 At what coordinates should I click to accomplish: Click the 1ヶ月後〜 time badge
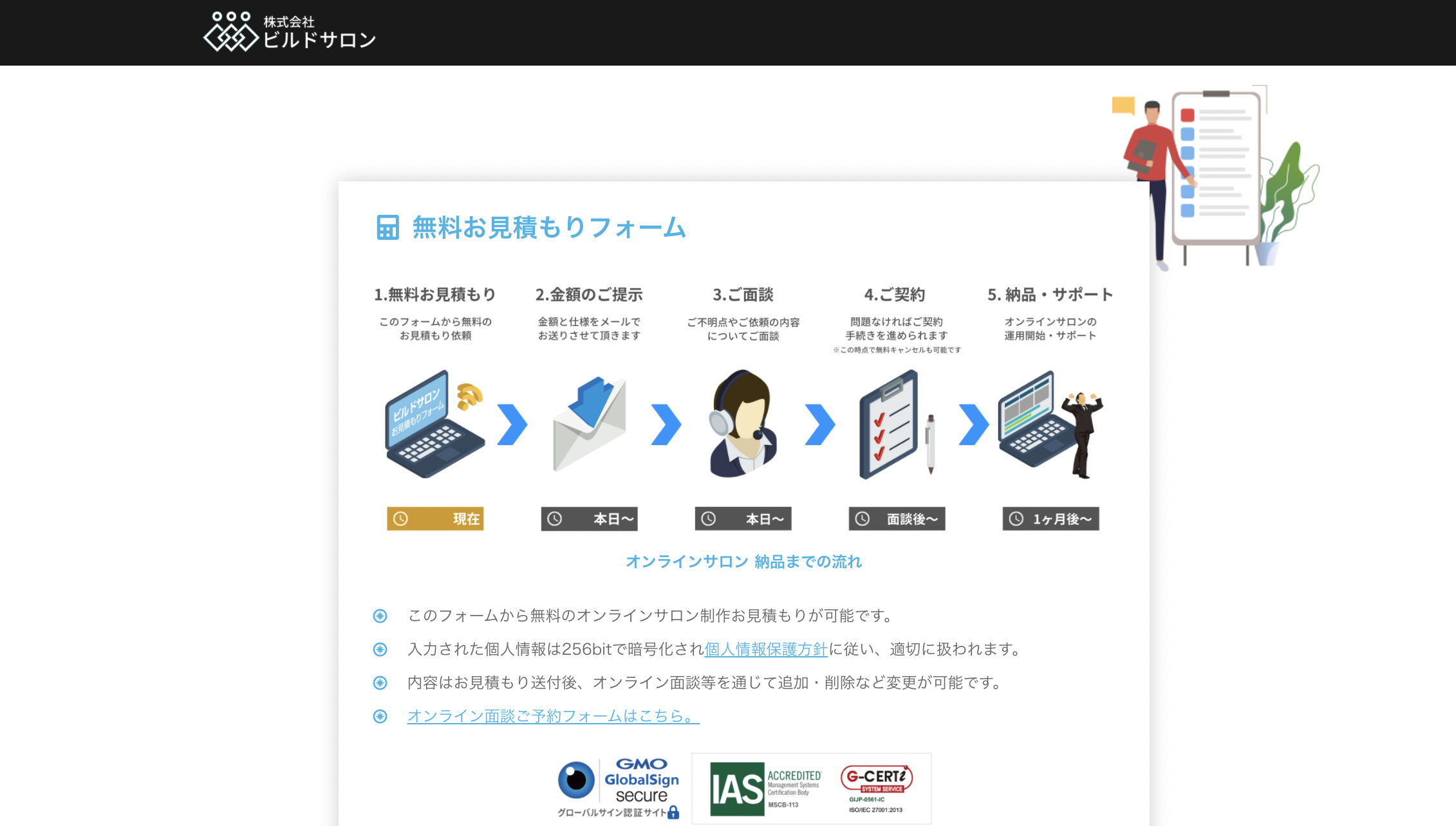(x=1050, y=519)
